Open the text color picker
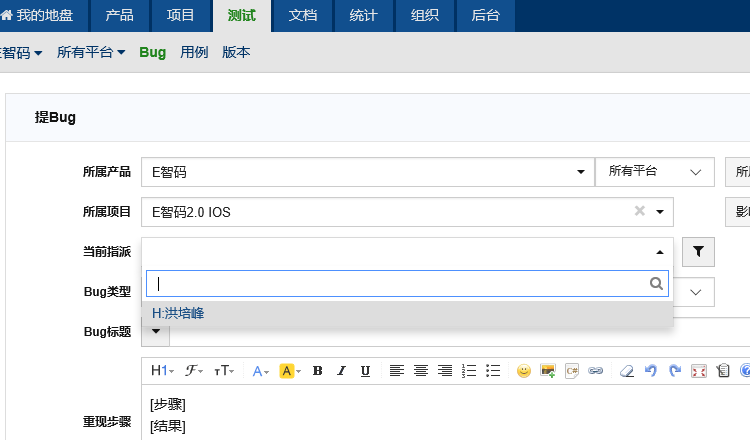 (x=261, y=371)
